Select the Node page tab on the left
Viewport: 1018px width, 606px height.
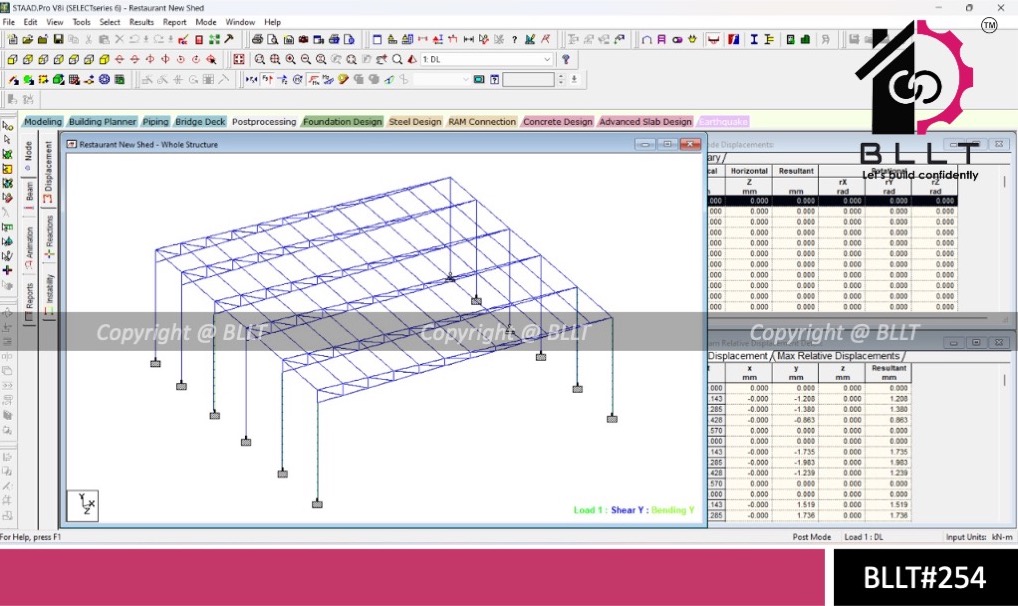29,156
